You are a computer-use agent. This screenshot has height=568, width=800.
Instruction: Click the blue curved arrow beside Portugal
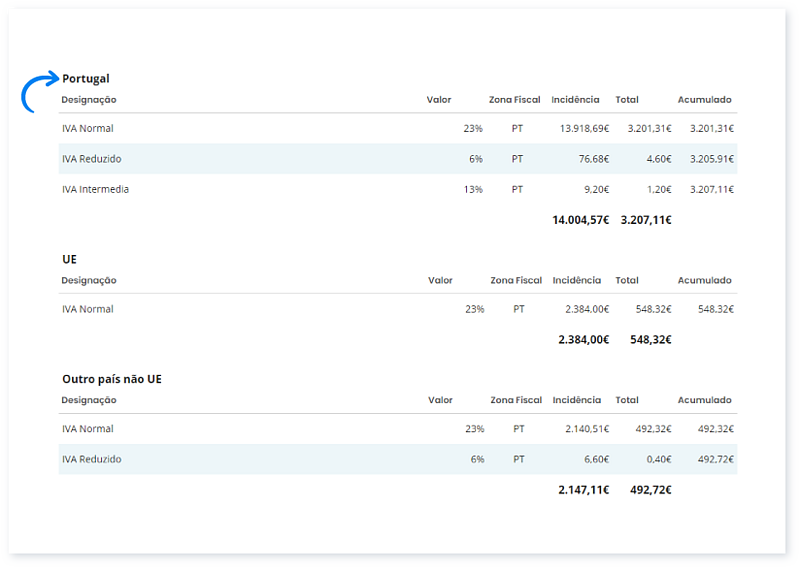[x=38, y=90]
